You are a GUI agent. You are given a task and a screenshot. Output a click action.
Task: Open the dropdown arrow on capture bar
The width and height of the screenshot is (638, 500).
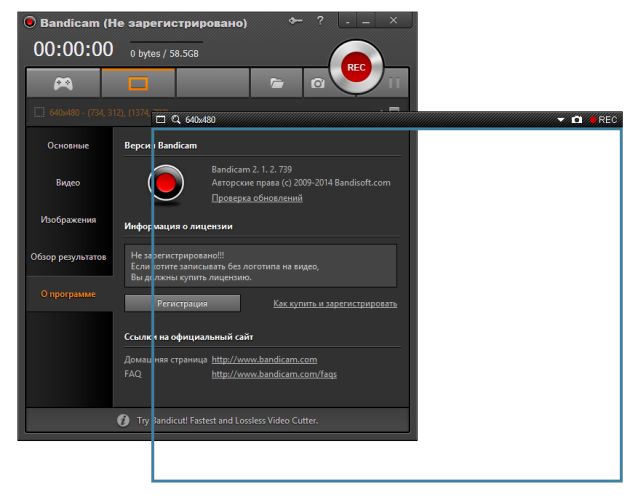(x=561, y=120)
